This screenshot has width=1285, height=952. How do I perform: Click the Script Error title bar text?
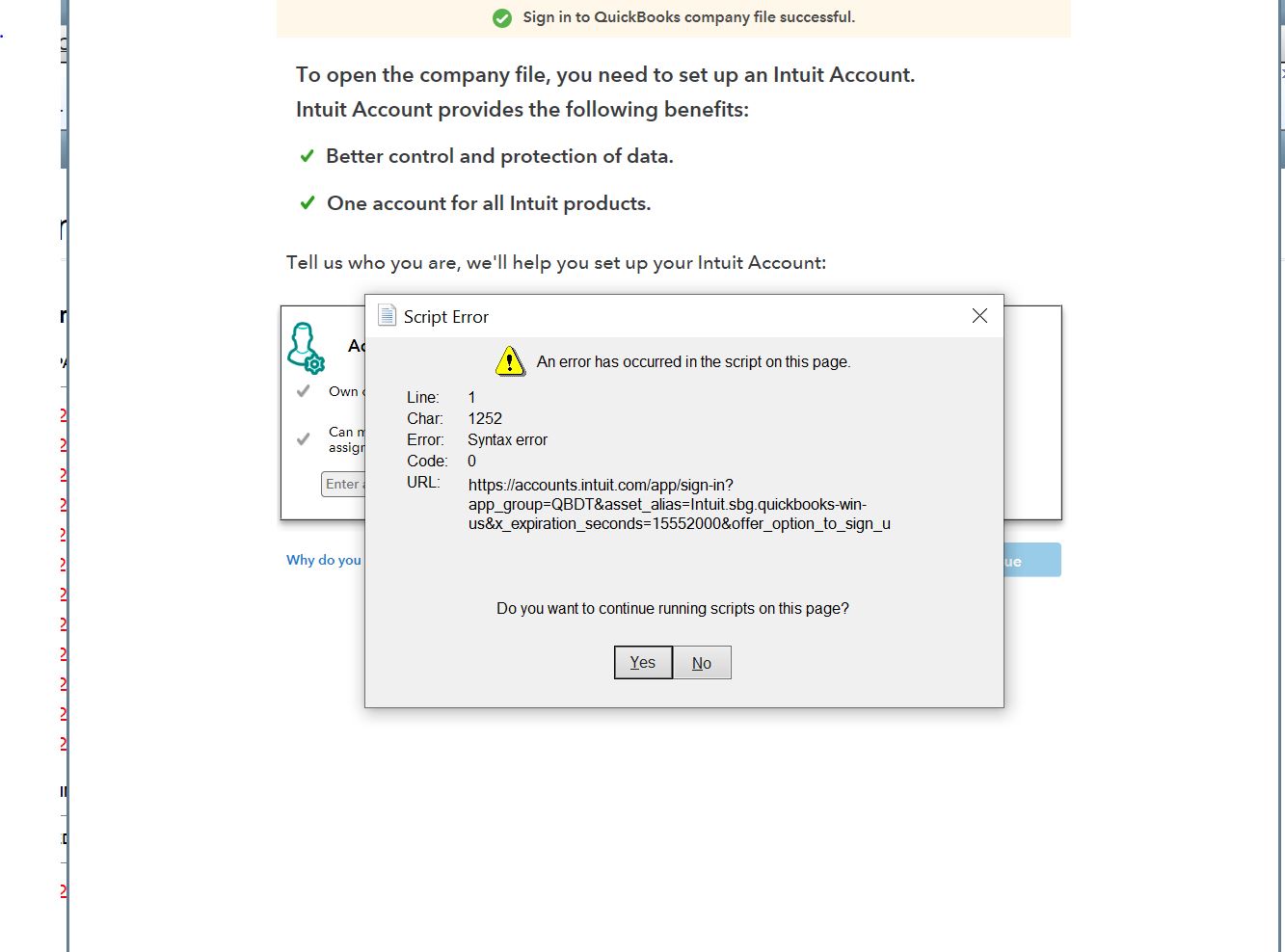(x=446, y=316)
